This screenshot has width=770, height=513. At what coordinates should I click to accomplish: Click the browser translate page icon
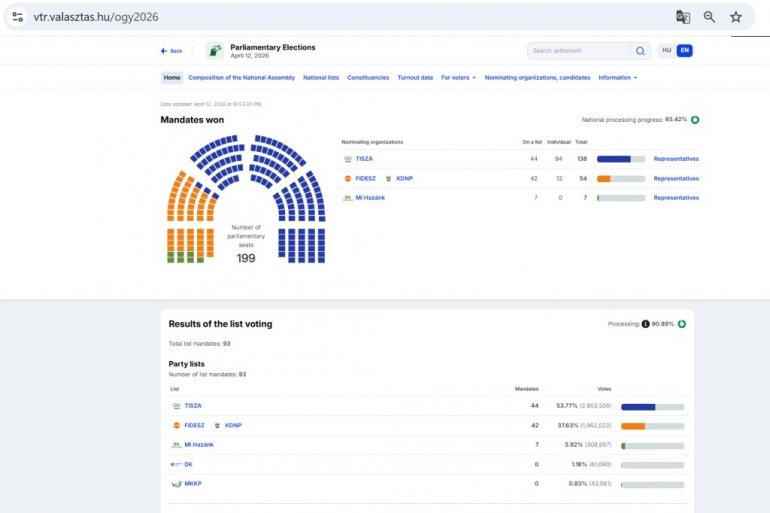pyautogui.click(x=683, y=17)
